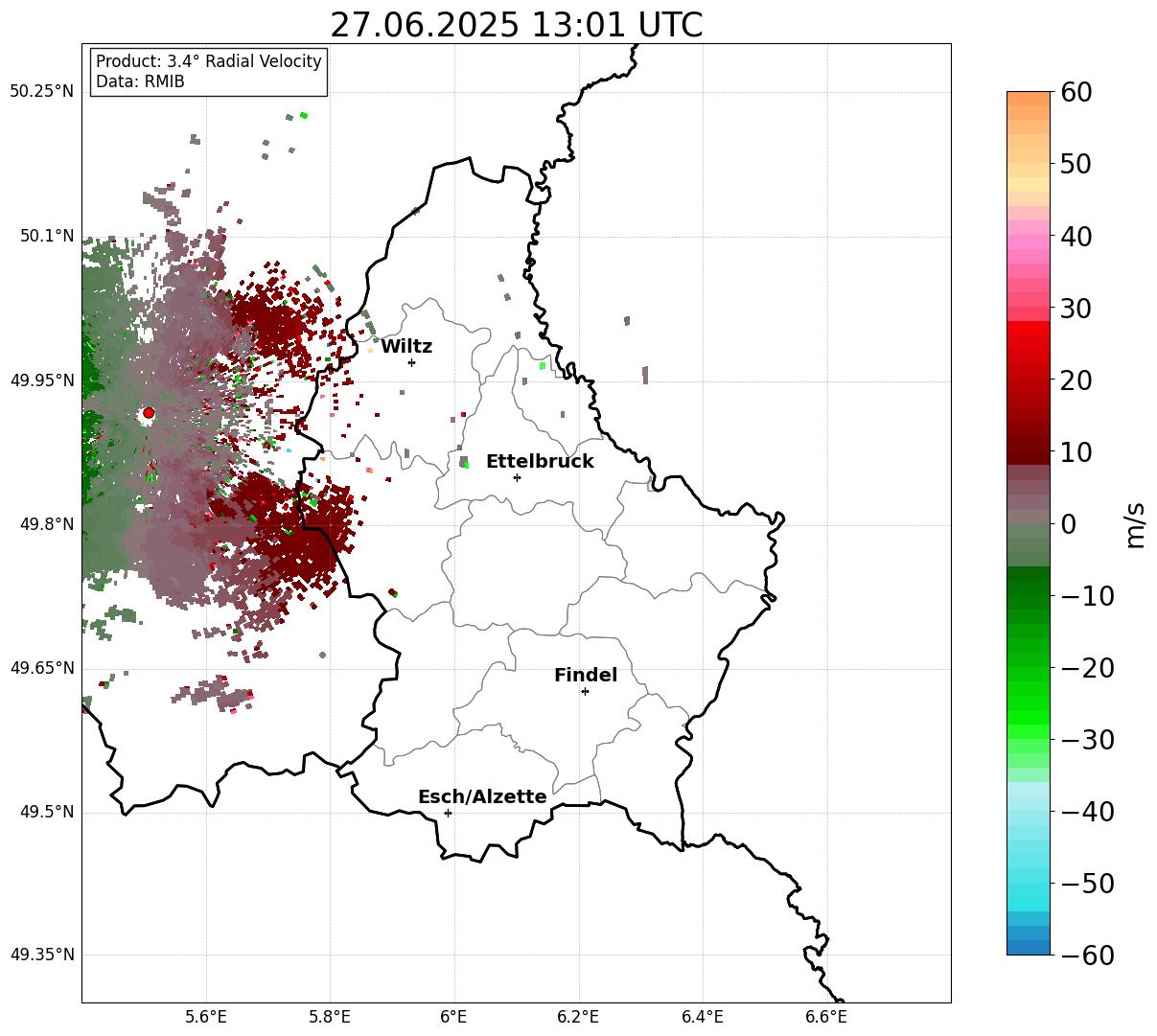1157x1036 pixels.
Task: Click the m/s colorbar unit label
Action: pos(1136,523)
